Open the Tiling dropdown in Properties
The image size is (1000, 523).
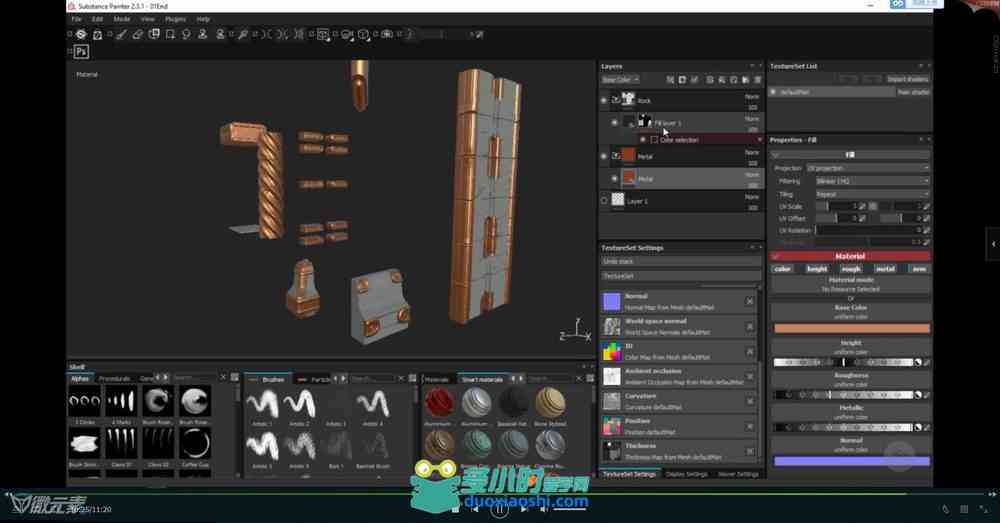tap(872, 194)
